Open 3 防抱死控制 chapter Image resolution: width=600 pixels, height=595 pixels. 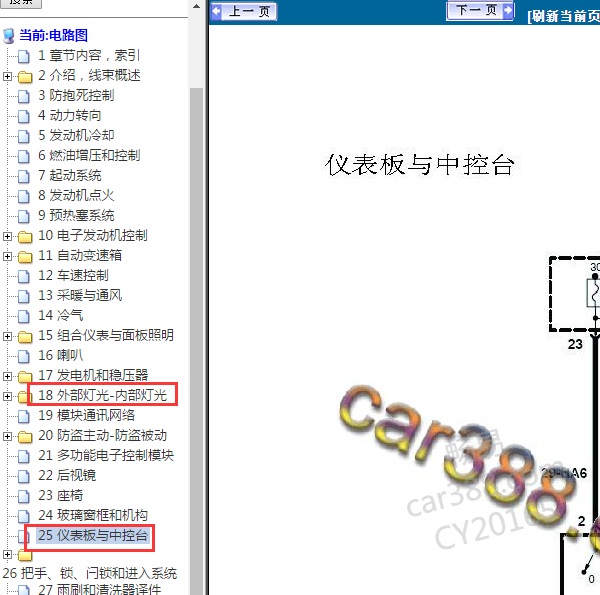(x=76, y=95)
